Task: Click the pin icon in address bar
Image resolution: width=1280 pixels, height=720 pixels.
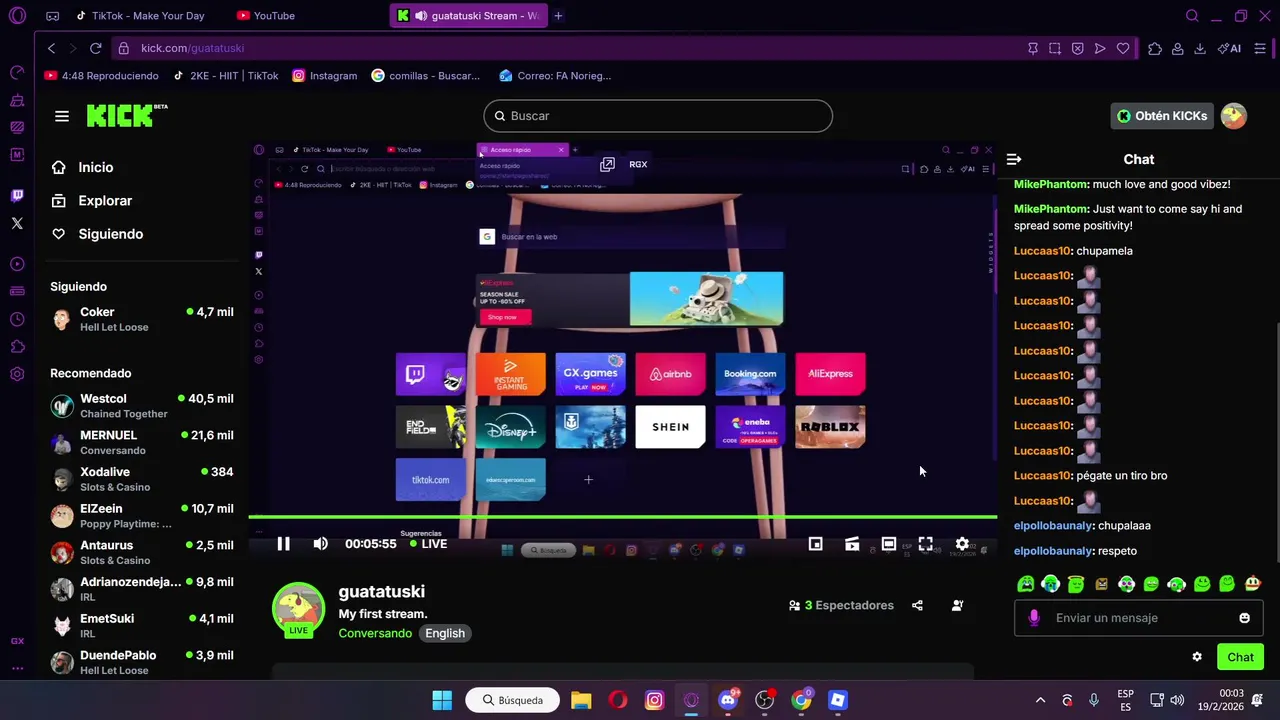Action: pos(1033,48)
